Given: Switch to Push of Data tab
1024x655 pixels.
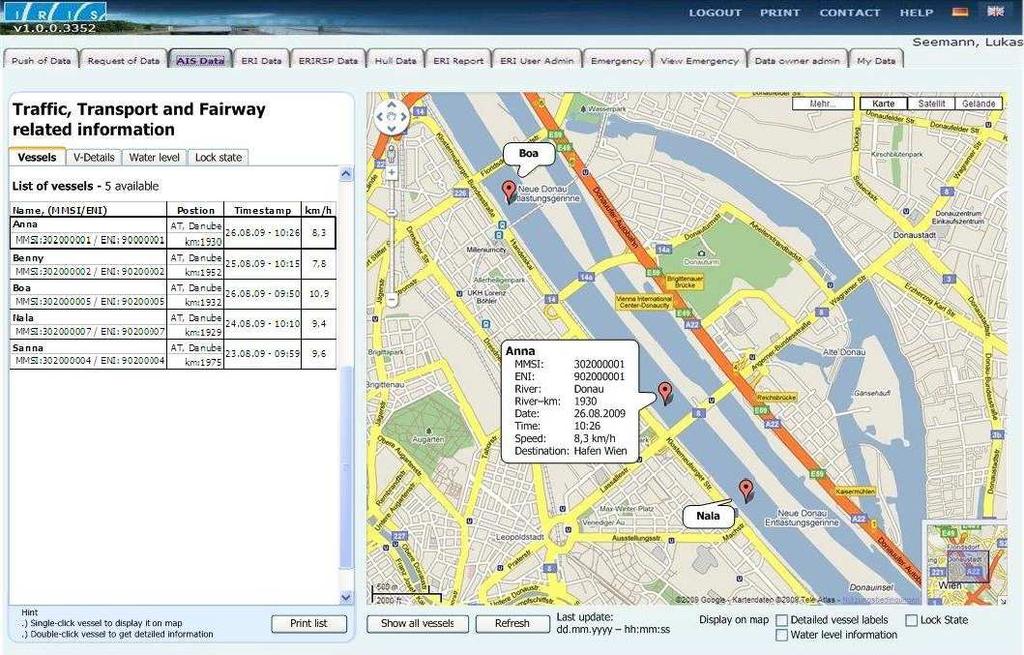Looking at the screenshot, I should pyautogui.click(x=41, y=60).
